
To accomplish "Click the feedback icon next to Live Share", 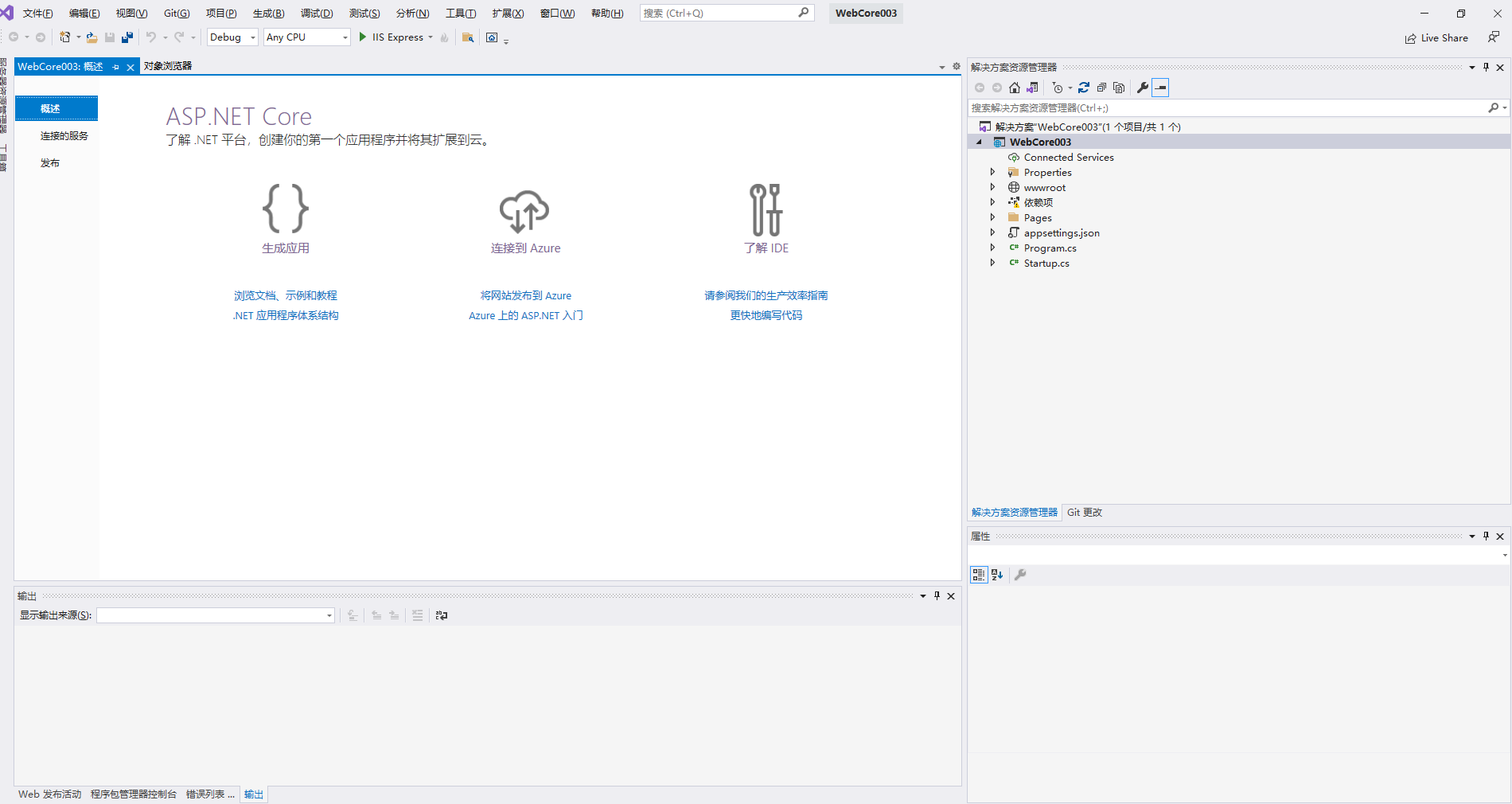I will pos(1494,37).
